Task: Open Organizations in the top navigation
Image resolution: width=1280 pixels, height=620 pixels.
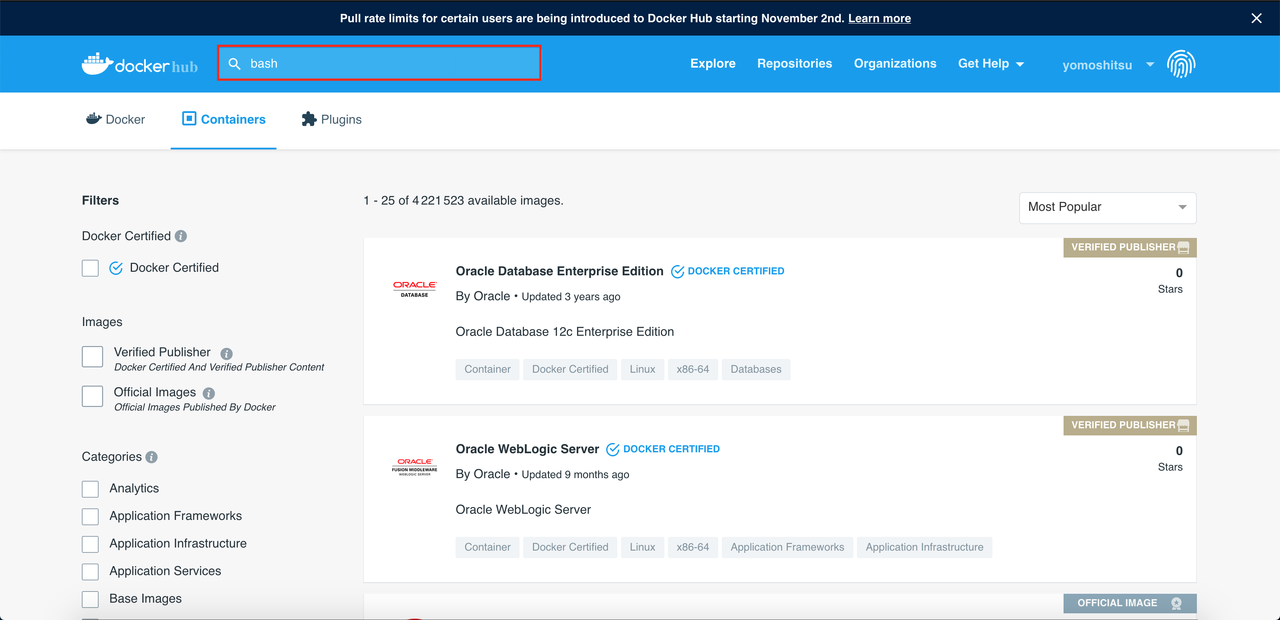Action: (x=895, y=63)
